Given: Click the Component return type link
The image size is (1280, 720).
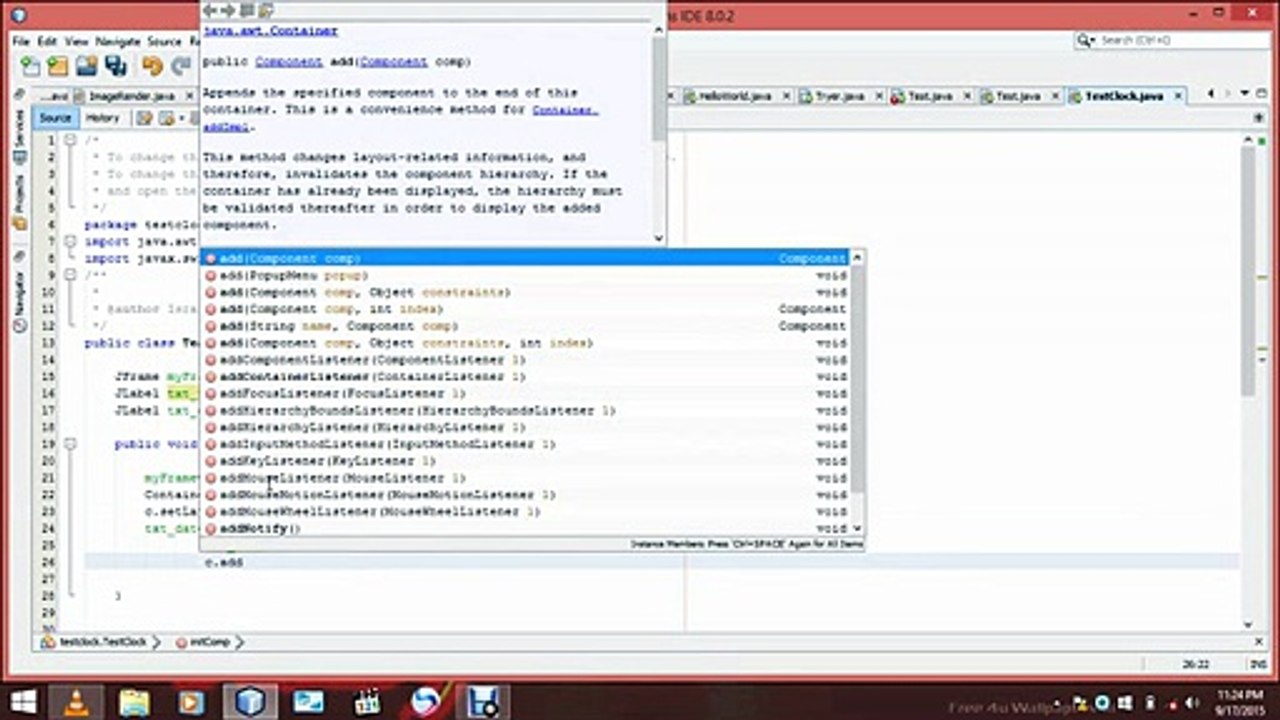Looking at the screenshot, I should coord(288,61).
